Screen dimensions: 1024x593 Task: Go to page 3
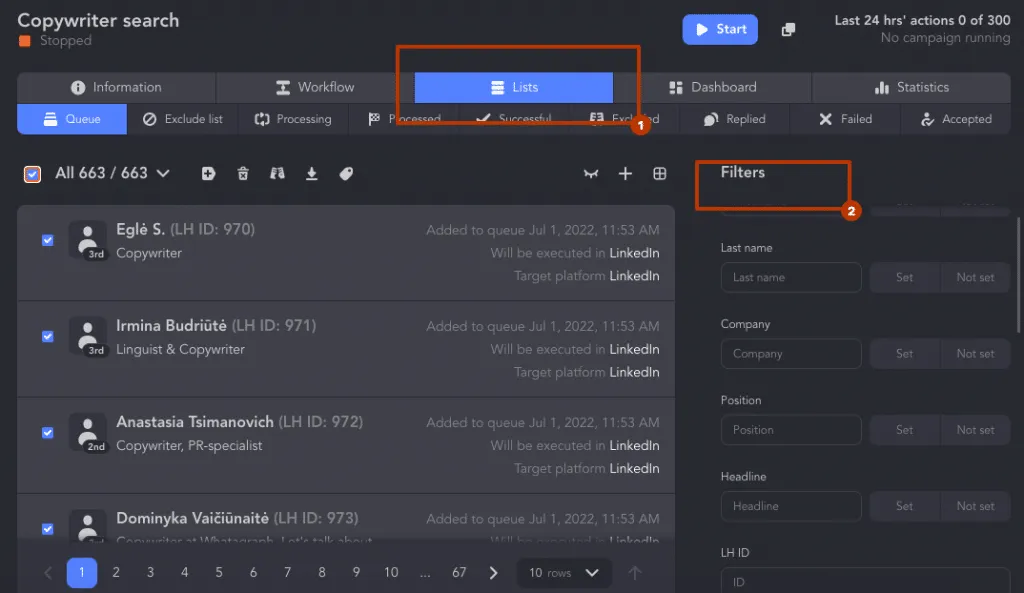click(150, 573)
